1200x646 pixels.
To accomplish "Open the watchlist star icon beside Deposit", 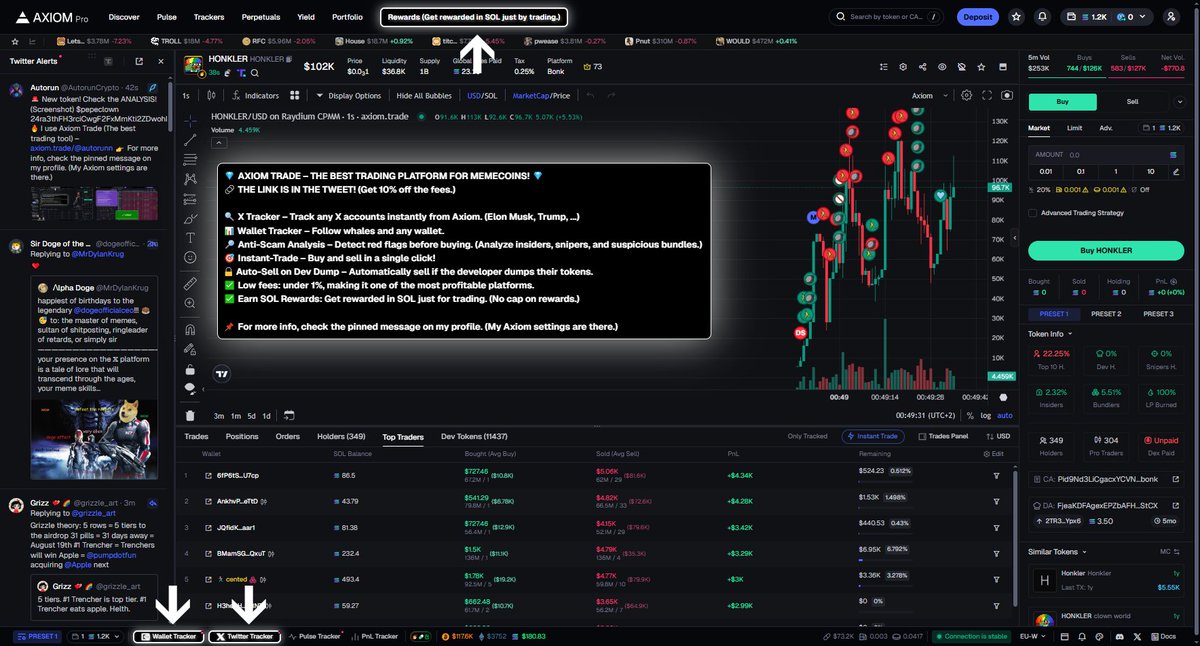I will 1016,17.
